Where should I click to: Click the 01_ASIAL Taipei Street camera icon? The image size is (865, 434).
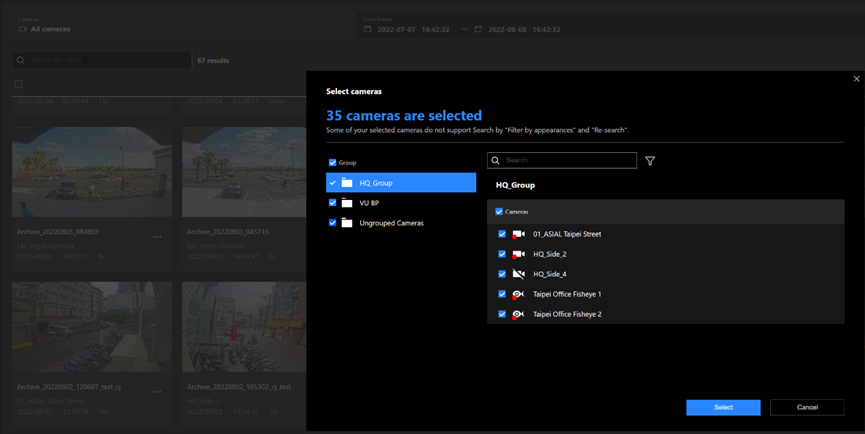pyautogui.click(x=518, y=234)
